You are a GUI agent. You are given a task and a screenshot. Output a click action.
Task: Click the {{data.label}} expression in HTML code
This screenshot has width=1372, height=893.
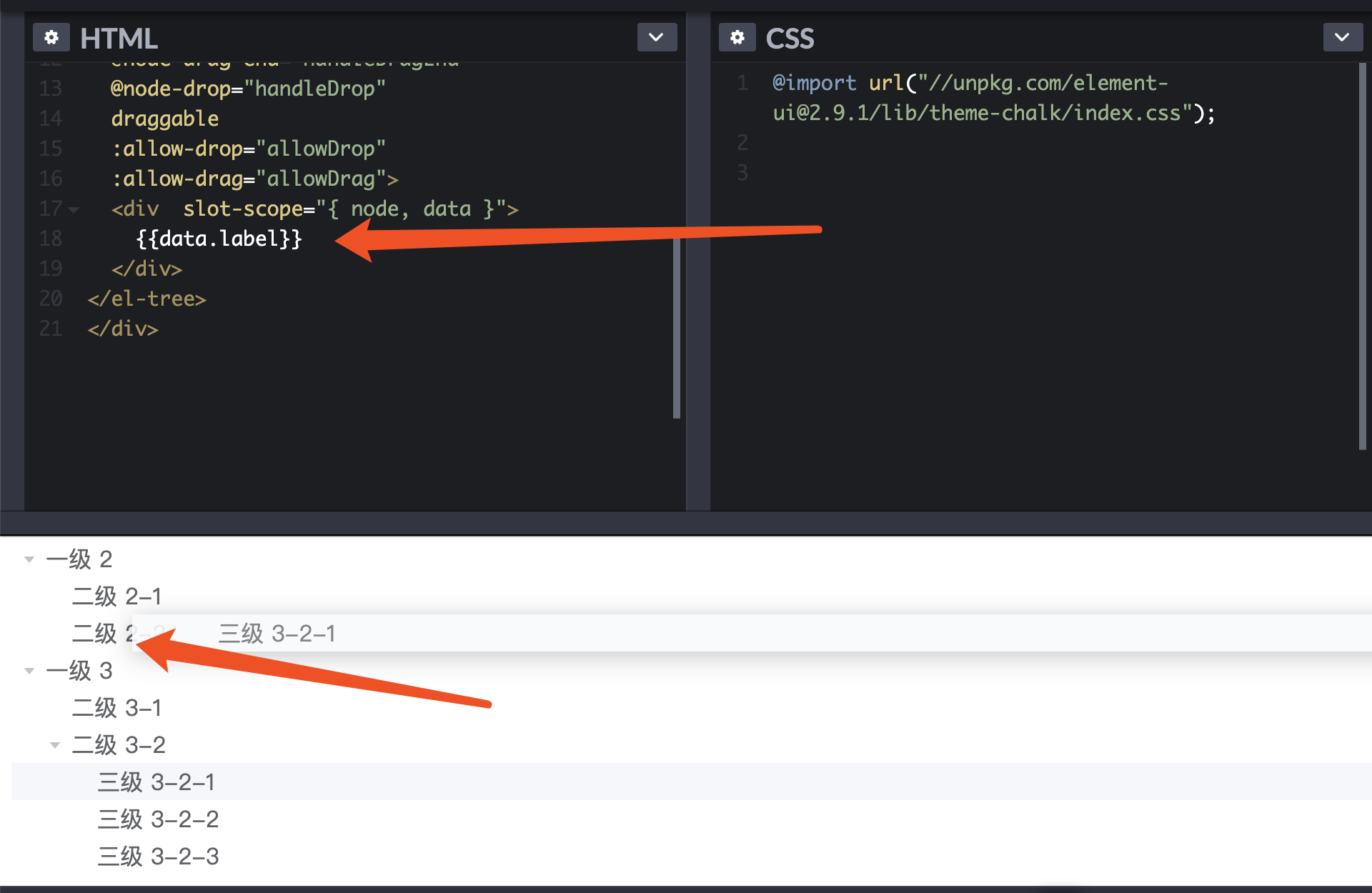point(218,239)
